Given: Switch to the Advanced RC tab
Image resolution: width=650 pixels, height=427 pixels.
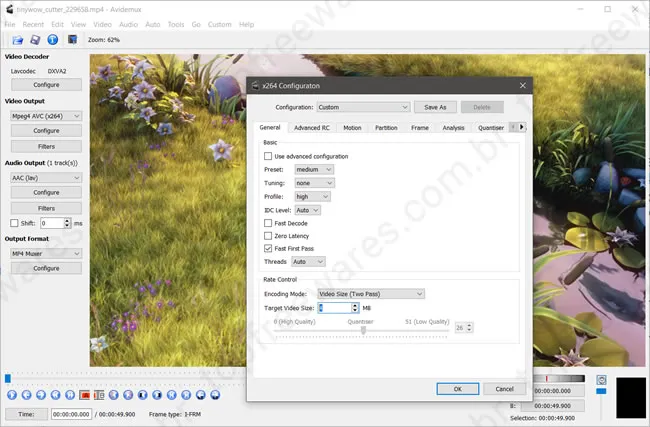Looking at the screenshot, I should point(312,128).
